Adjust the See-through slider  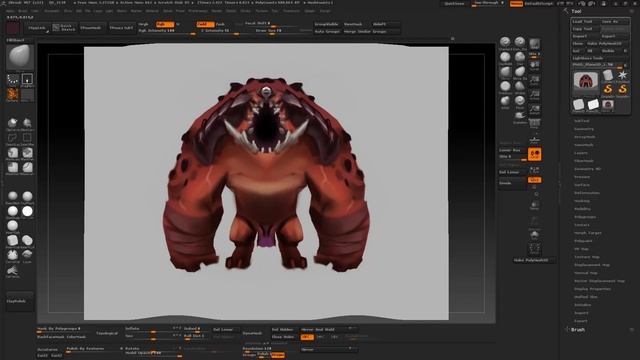tap(489, 4)
